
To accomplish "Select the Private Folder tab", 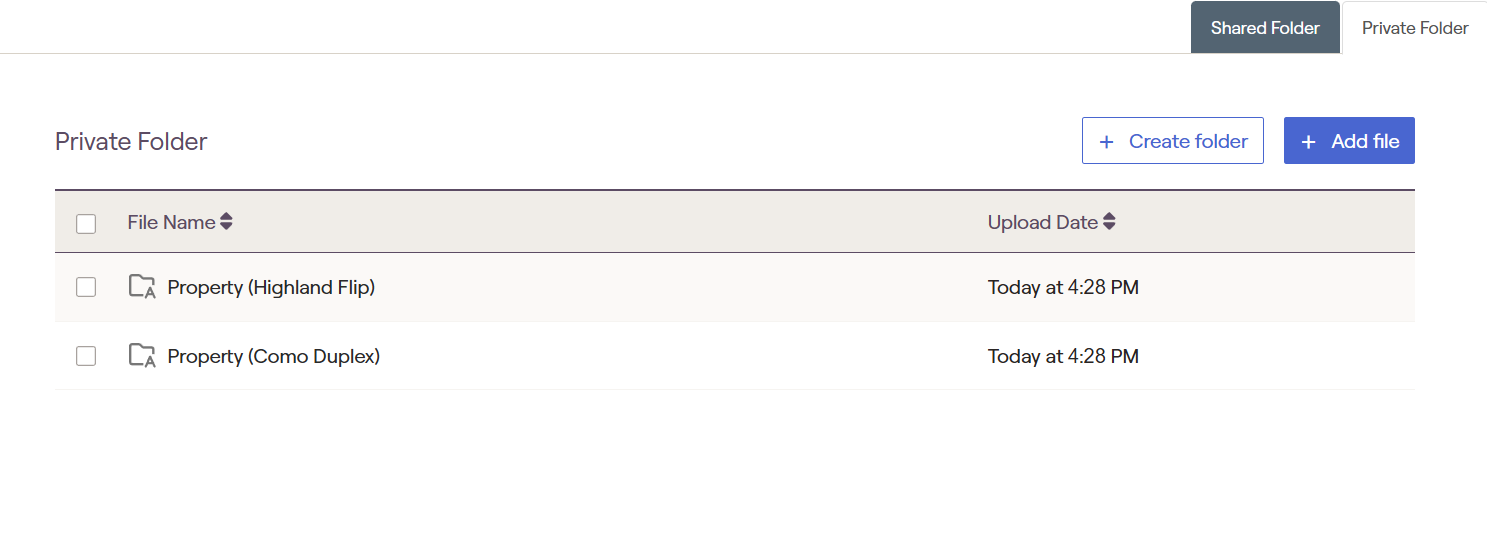I will [x=1415, y=28].
